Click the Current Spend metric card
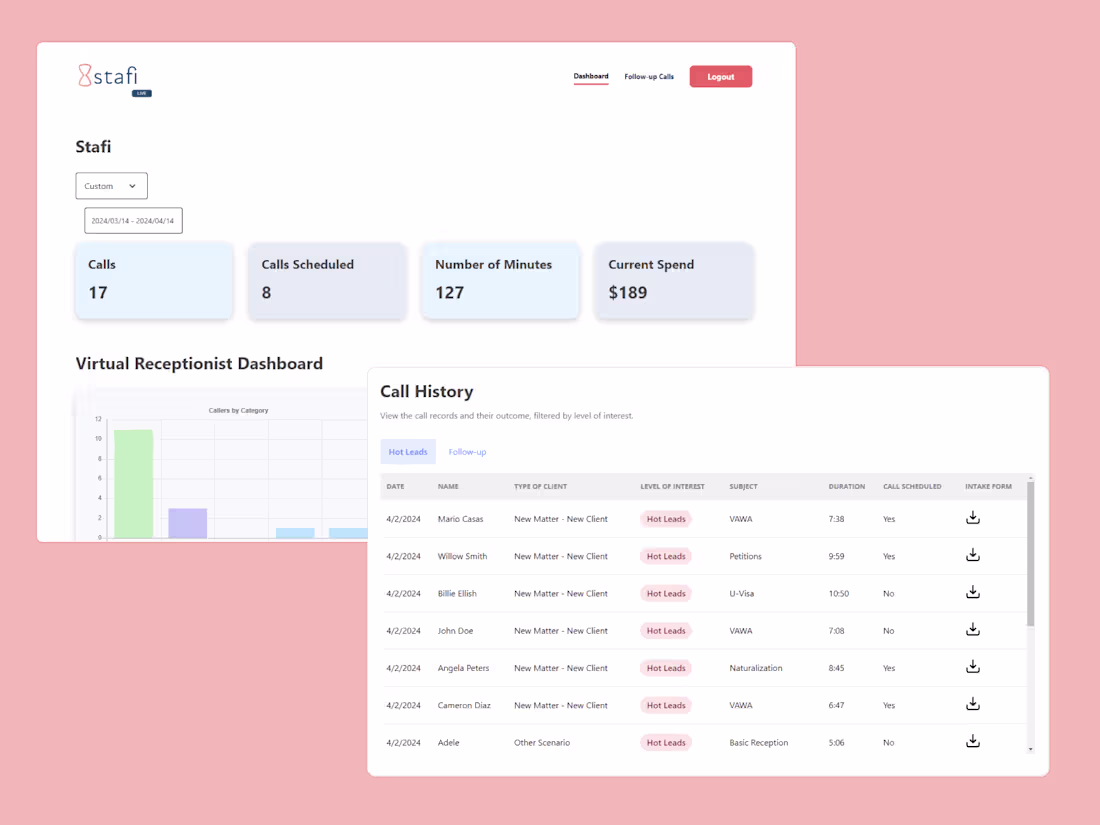 coord(674,280)
